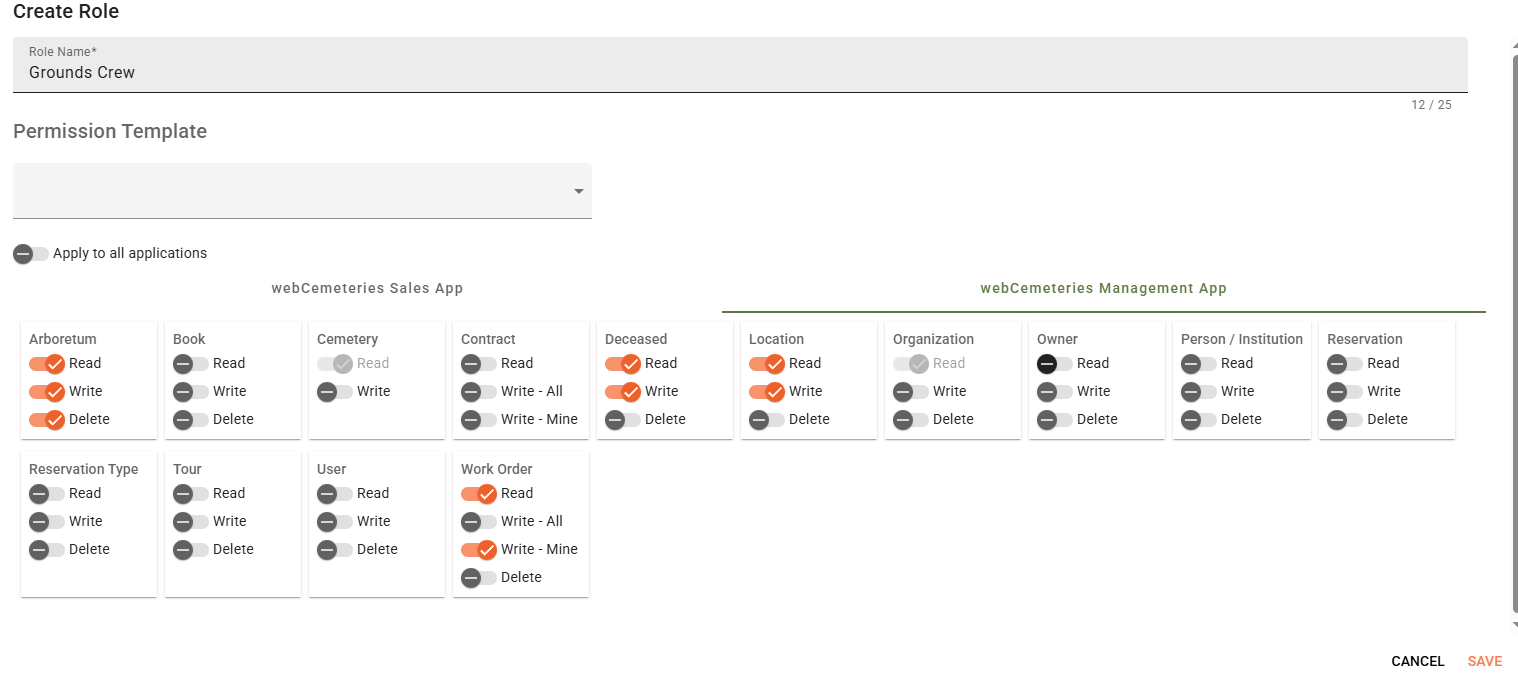Viewport: 1518px width, 680px height.
Task: Enable Contract Write - All toggle
Action: click(478, 392)
